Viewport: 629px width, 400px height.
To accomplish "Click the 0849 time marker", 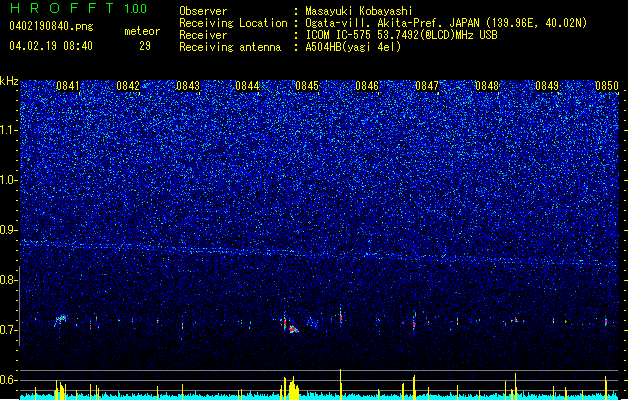I will (x=547, y=85).
